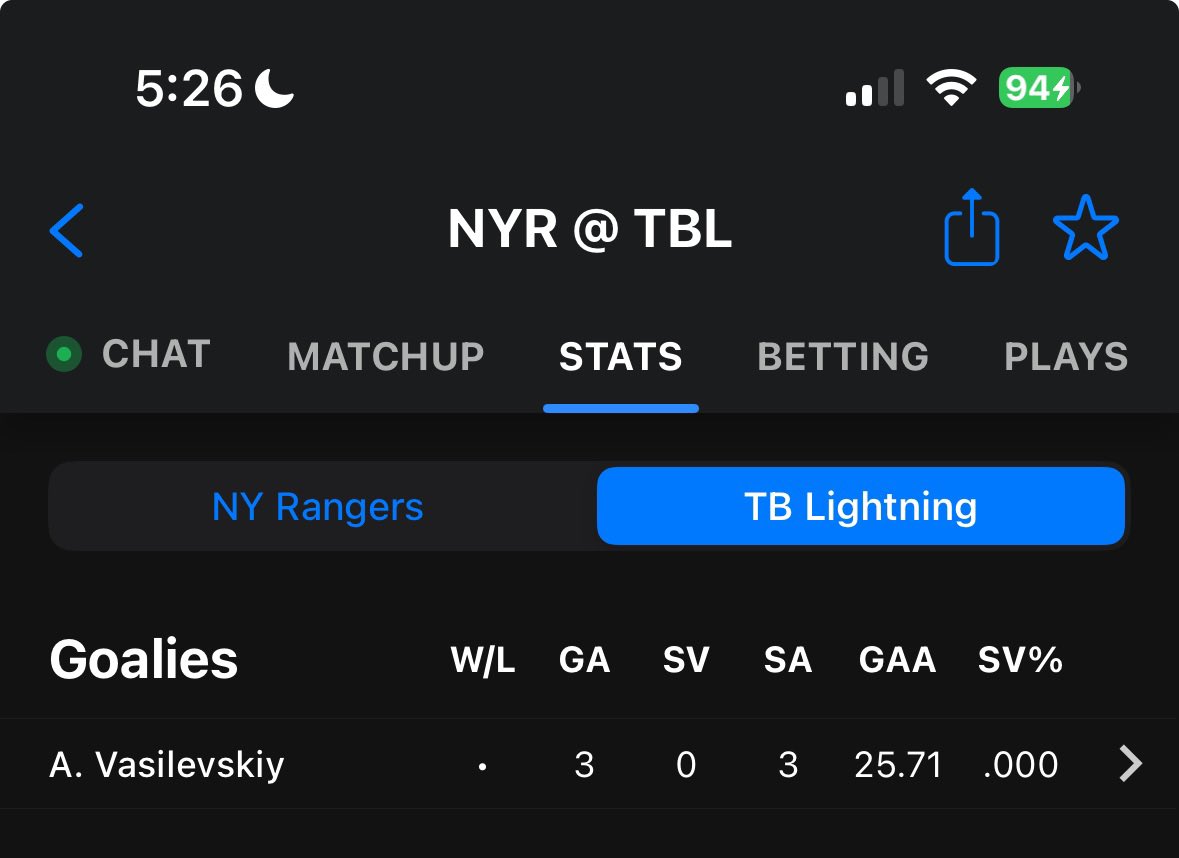Tap the cellular signal bars icon
The height and width of the screenshot is (858, 1179).
[874, 88]
